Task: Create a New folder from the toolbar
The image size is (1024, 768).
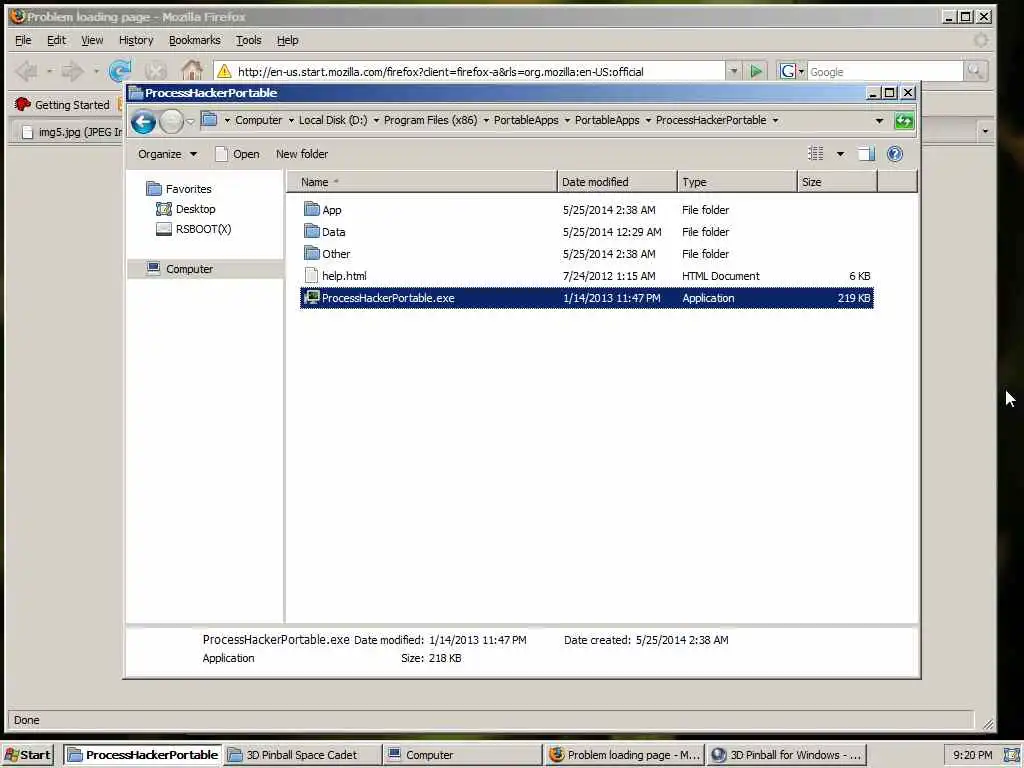Action: pos(302,154)
